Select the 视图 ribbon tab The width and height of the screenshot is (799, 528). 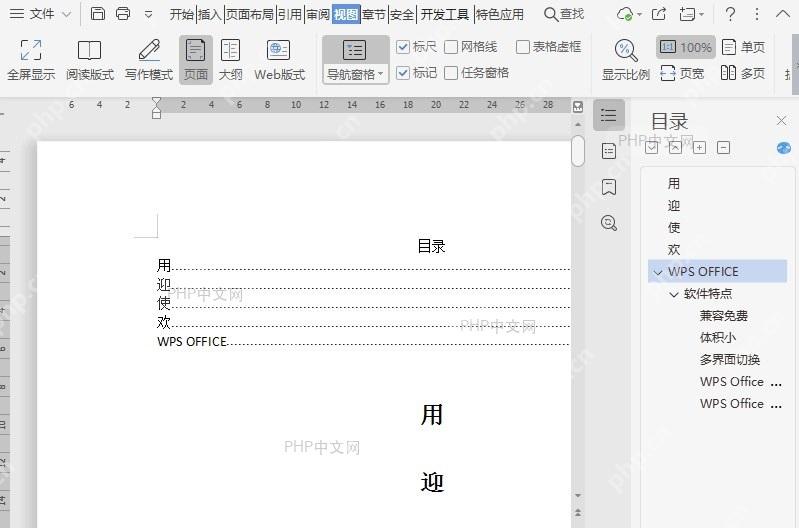[346, 14]
